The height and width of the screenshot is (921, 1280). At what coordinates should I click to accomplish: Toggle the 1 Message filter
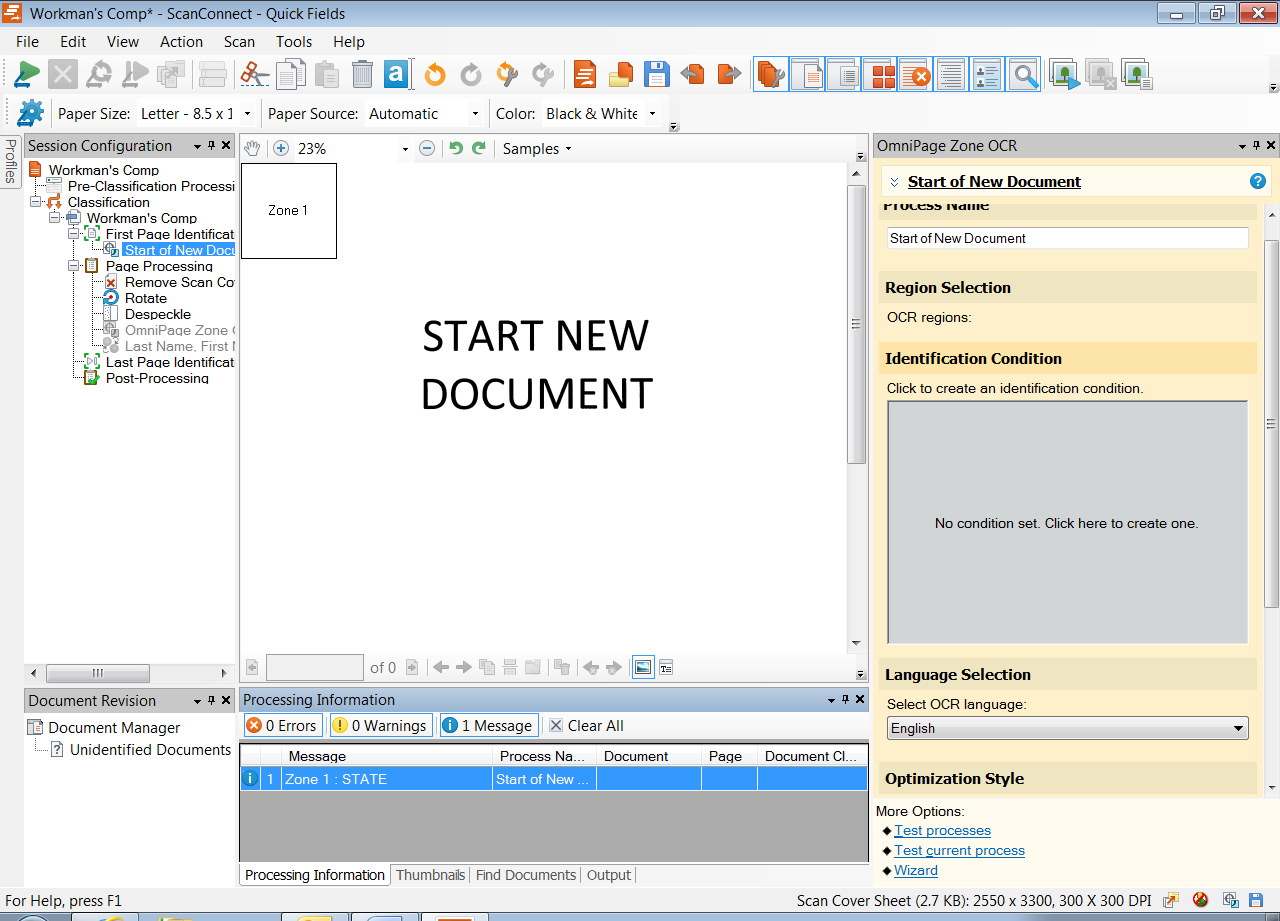click(x=487, y=726)
